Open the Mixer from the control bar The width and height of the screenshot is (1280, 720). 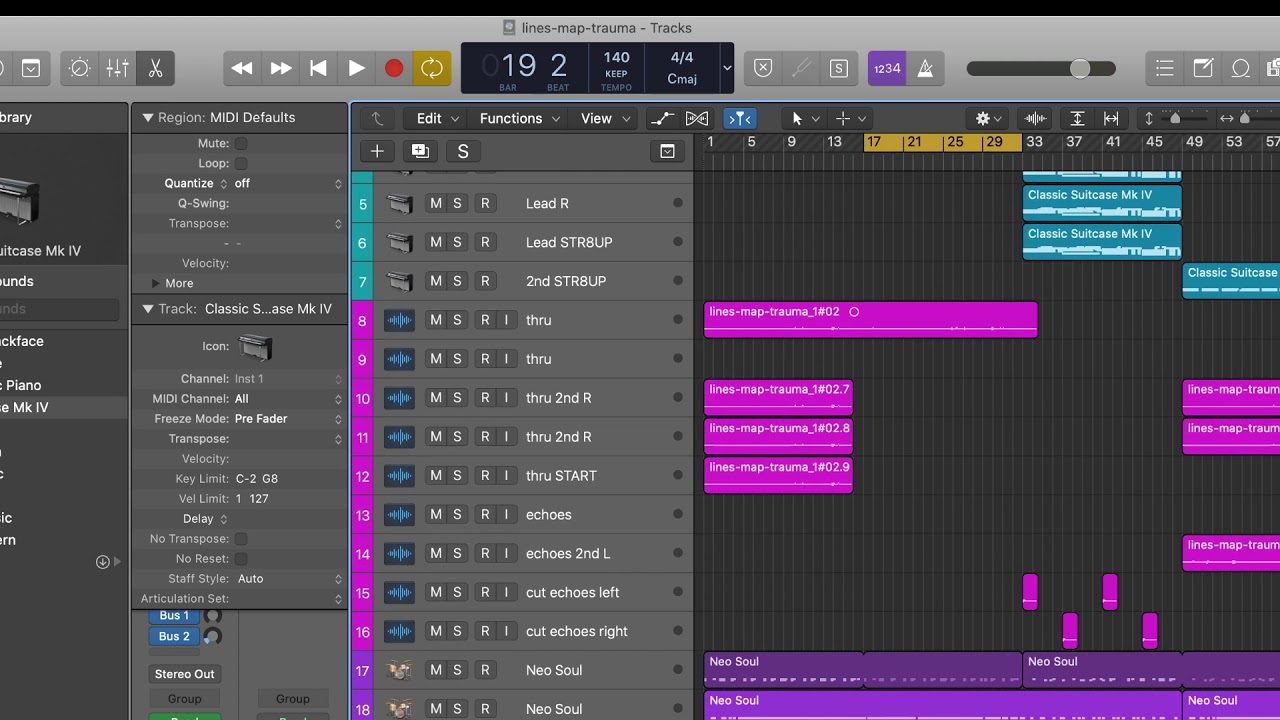pos(117,68)
